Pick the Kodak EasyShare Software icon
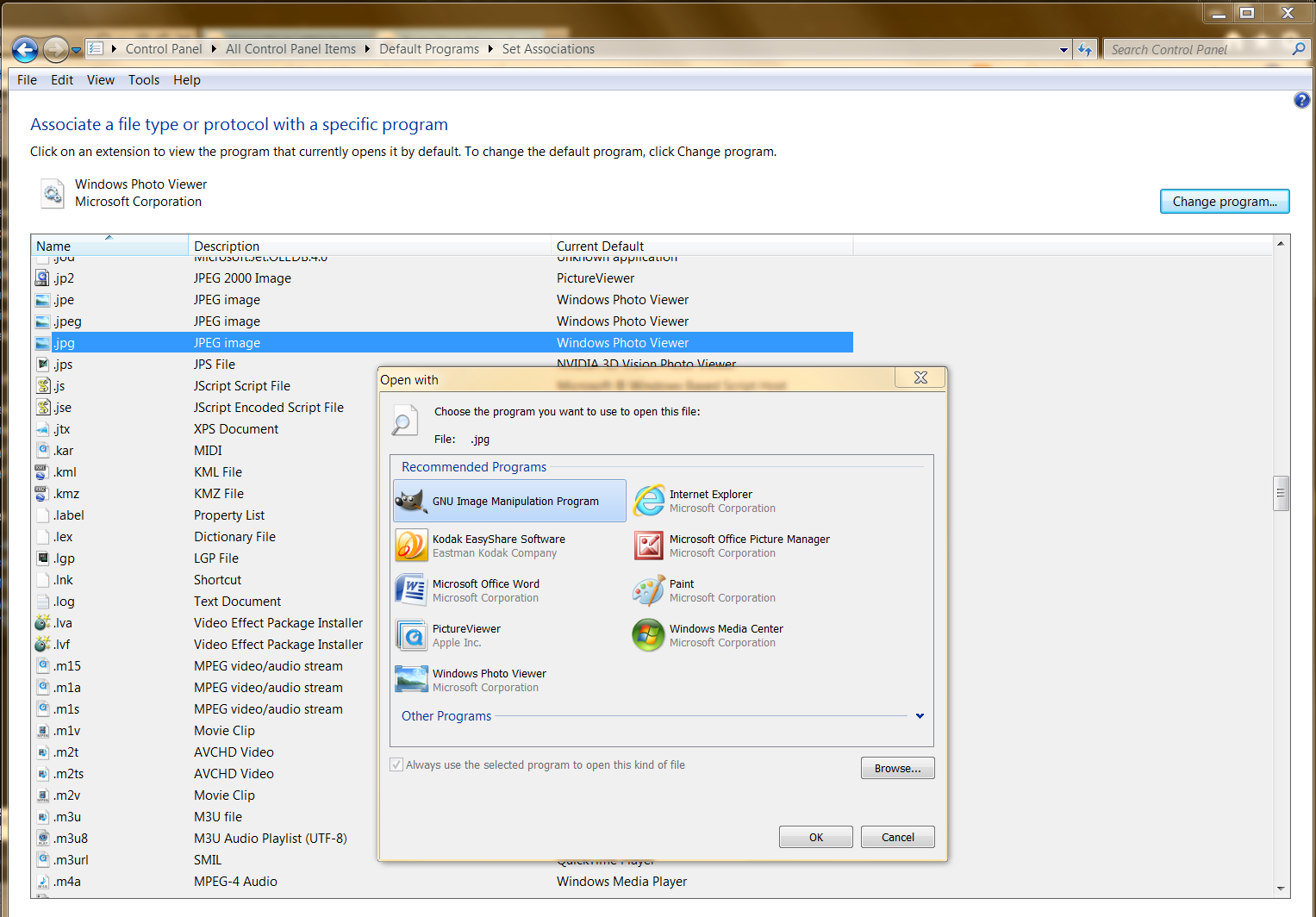This screenshot has width=1316, height=917. tap(411, 546)
